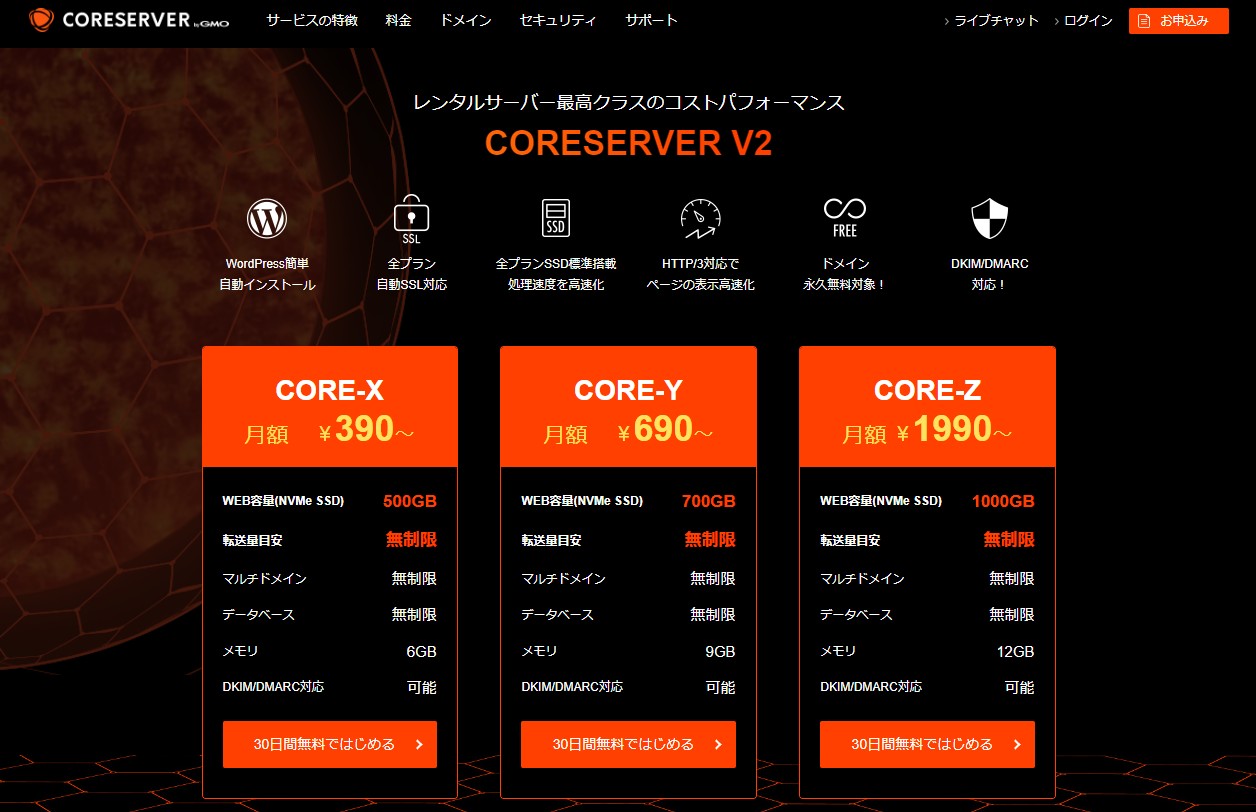Open the 料金 menu item

pyautogui.click(x=398, y=20)
